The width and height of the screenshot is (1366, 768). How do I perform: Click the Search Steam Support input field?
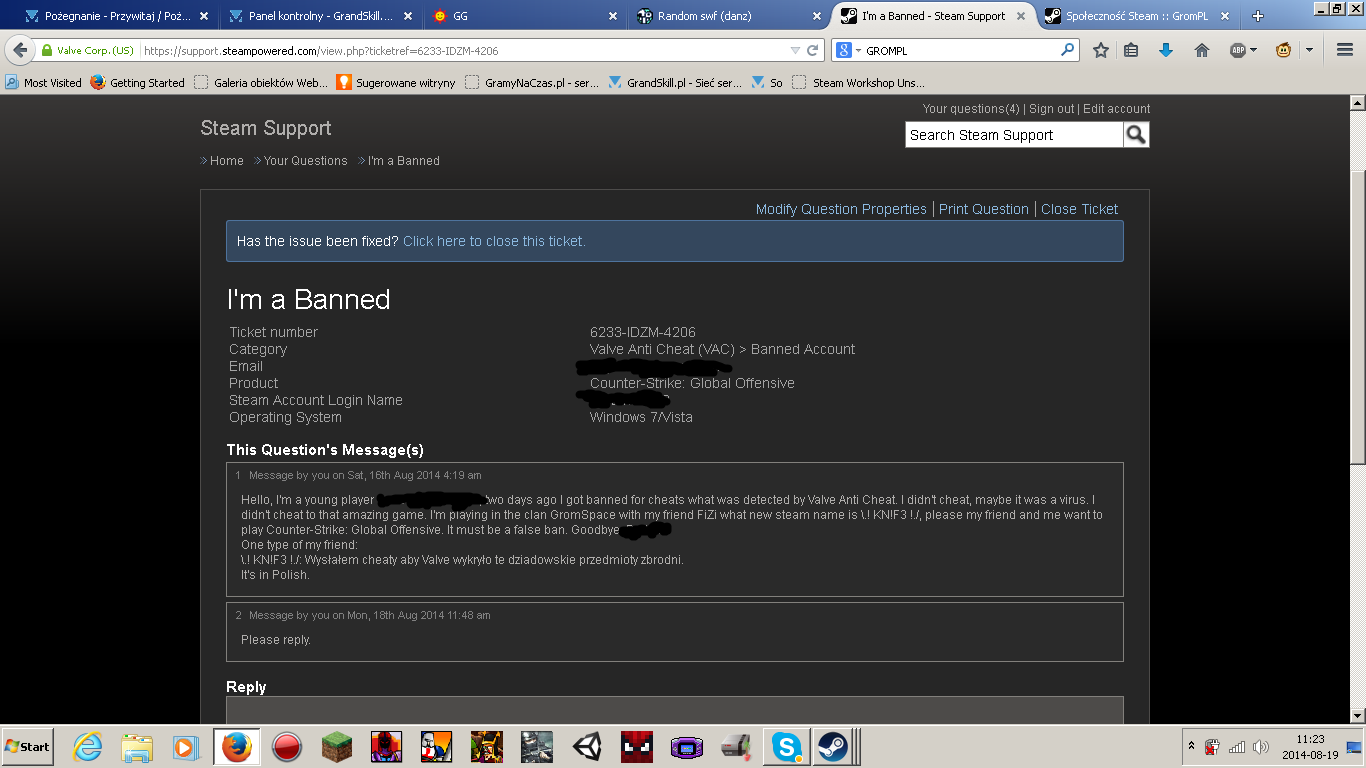(x=1014, y=135)
